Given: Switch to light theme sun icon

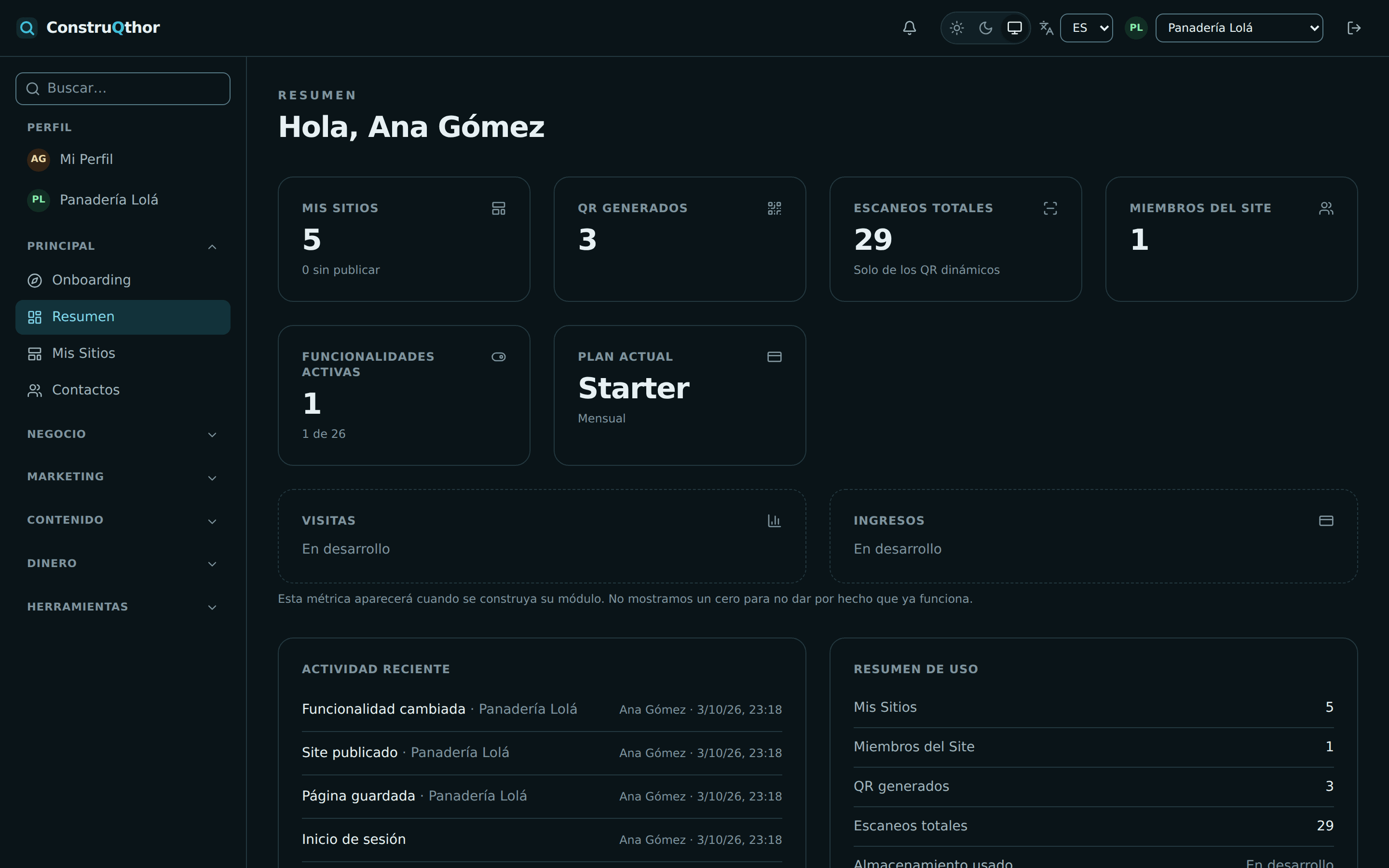Looking at the screenshot, I should click(x=956, y=27).
